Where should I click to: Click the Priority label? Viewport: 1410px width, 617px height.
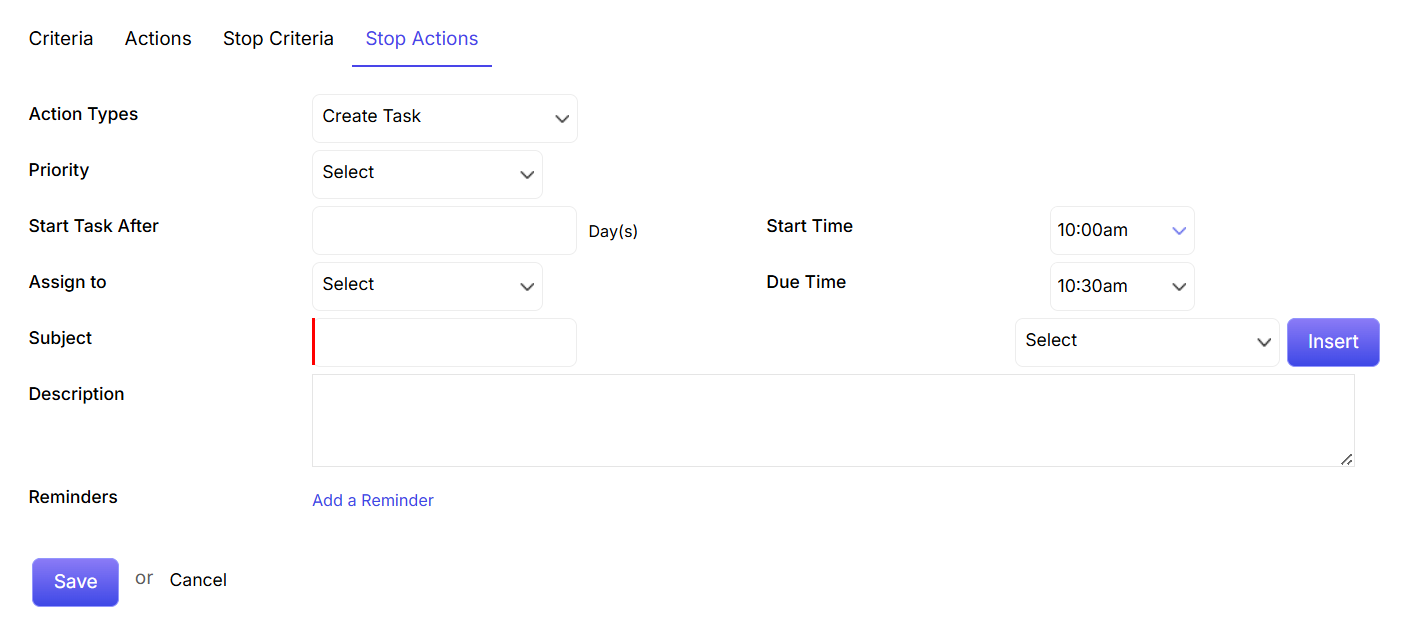(59, 170)
